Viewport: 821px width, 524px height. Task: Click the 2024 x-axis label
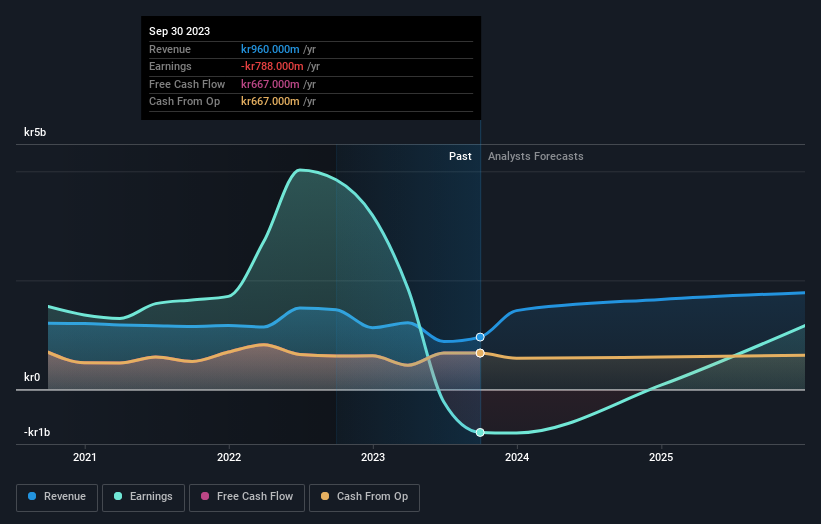(x=517, y=457)
